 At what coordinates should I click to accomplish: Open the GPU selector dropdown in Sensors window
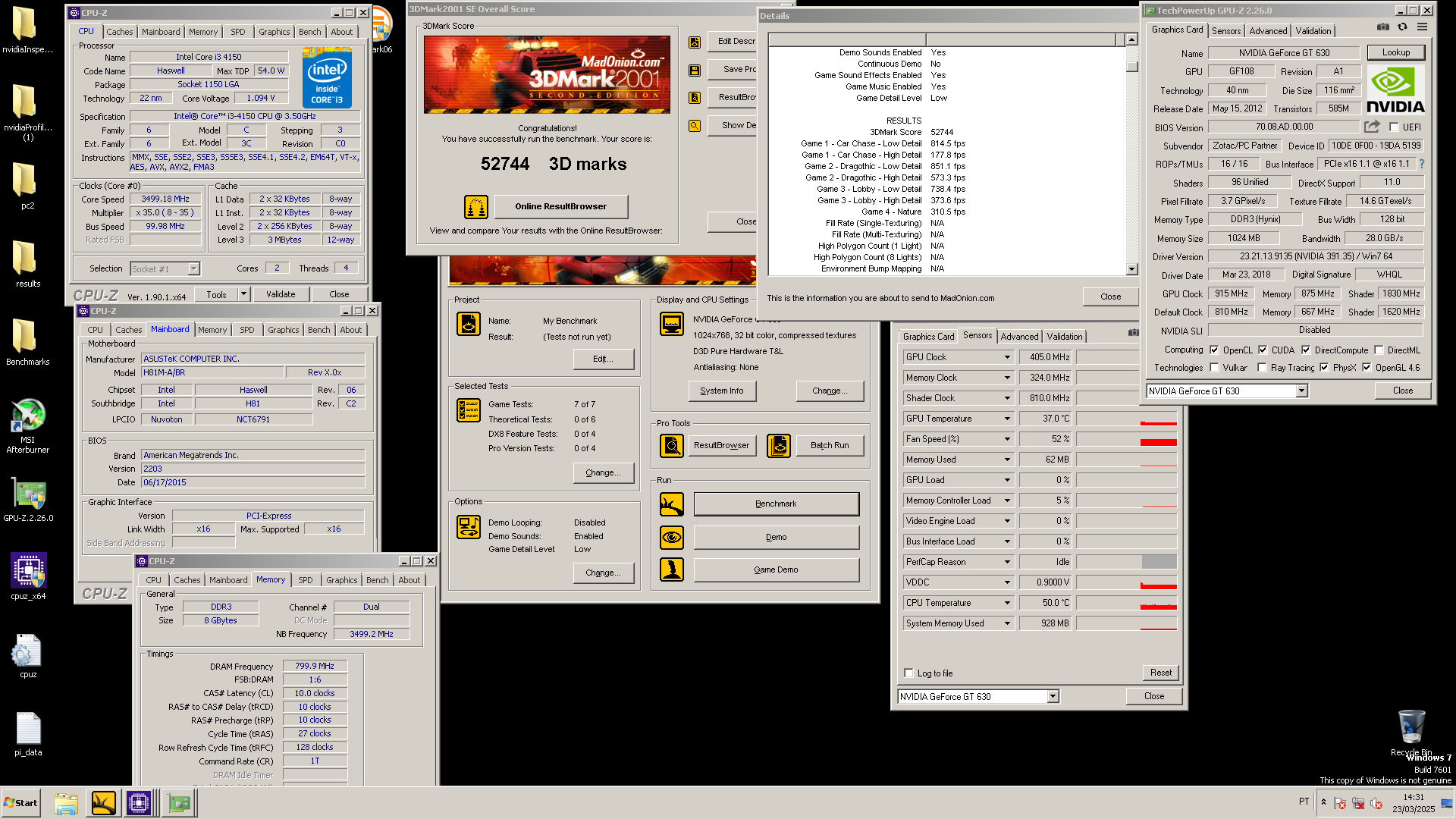[x=1053, y=697]
